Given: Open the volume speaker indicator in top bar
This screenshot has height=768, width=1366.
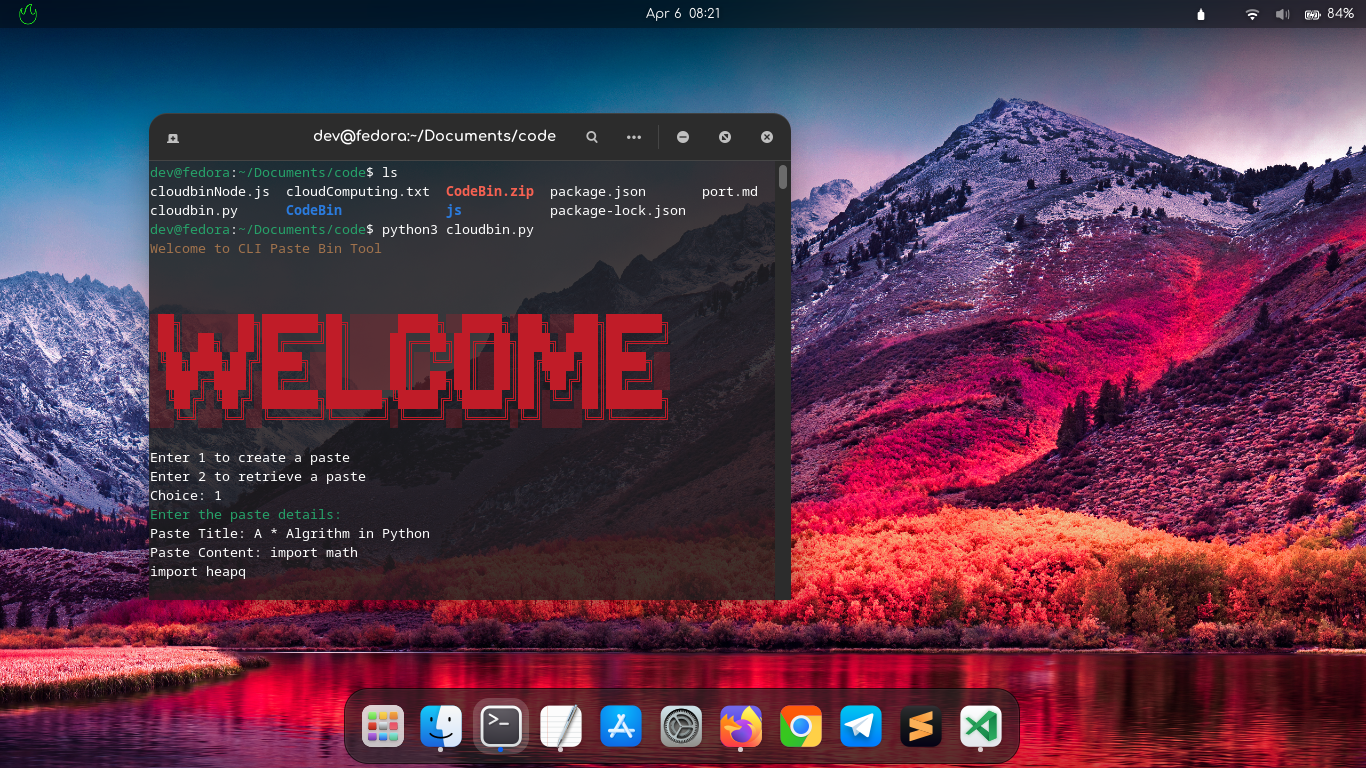Looking at the screenshot, I should point(1282,14).
